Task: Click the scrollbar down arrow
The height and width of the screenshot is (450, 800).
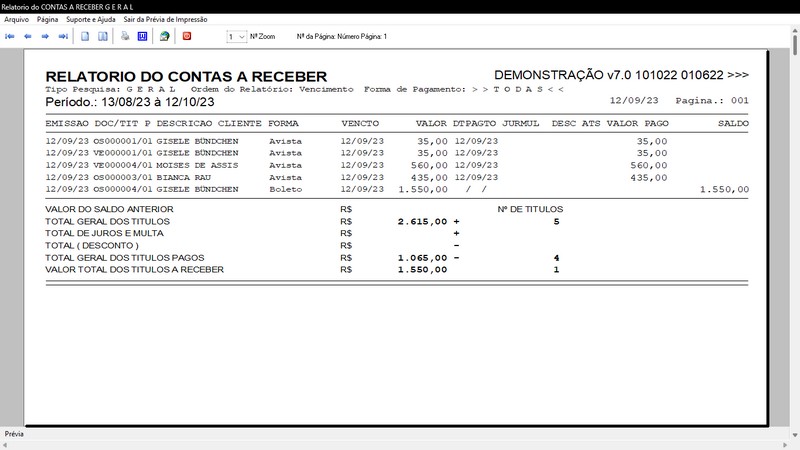Action: (795, 435)
